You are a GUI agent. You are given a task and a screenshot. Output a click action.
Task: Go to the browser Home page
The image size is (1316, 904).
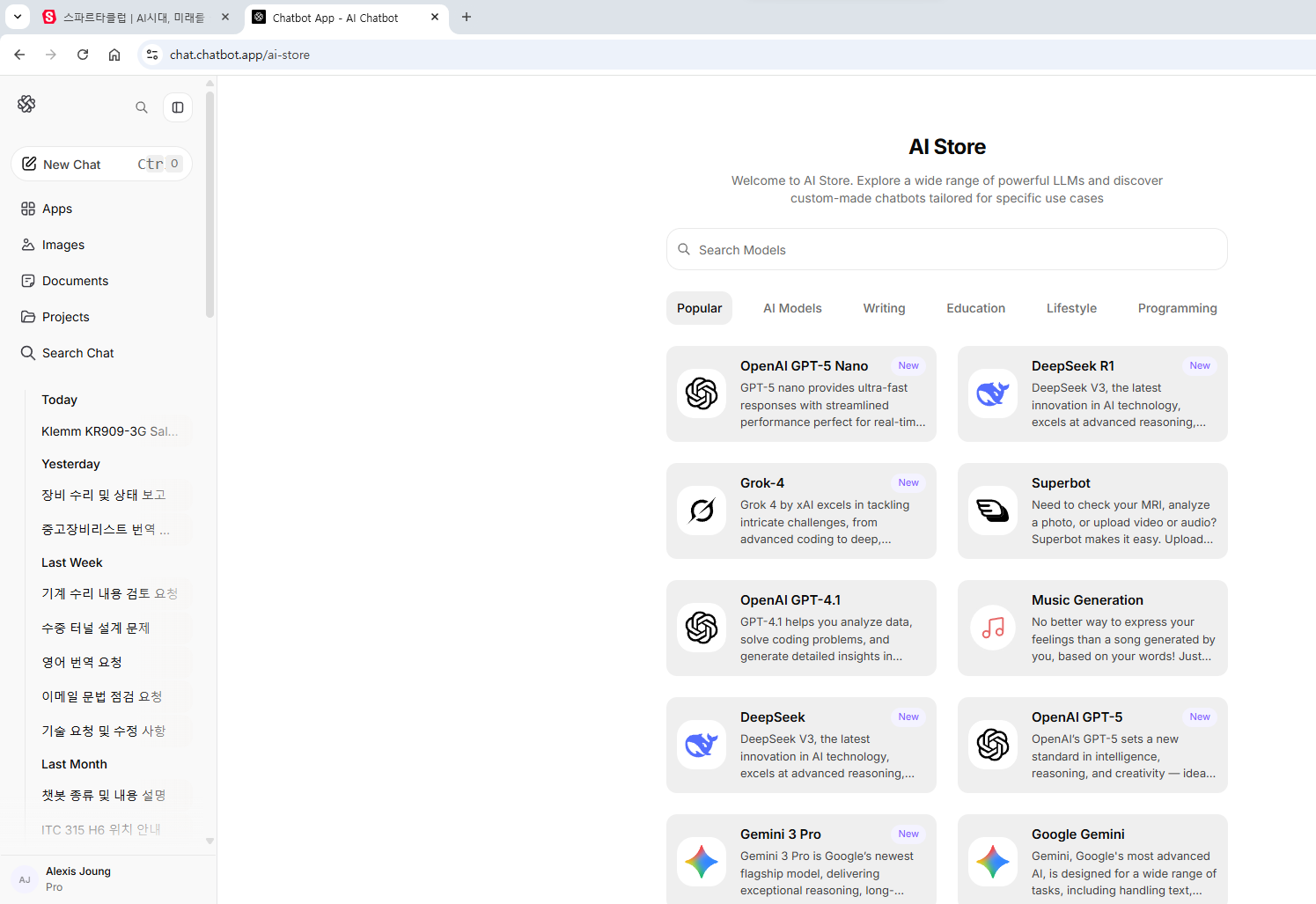(x=114, y=55)
